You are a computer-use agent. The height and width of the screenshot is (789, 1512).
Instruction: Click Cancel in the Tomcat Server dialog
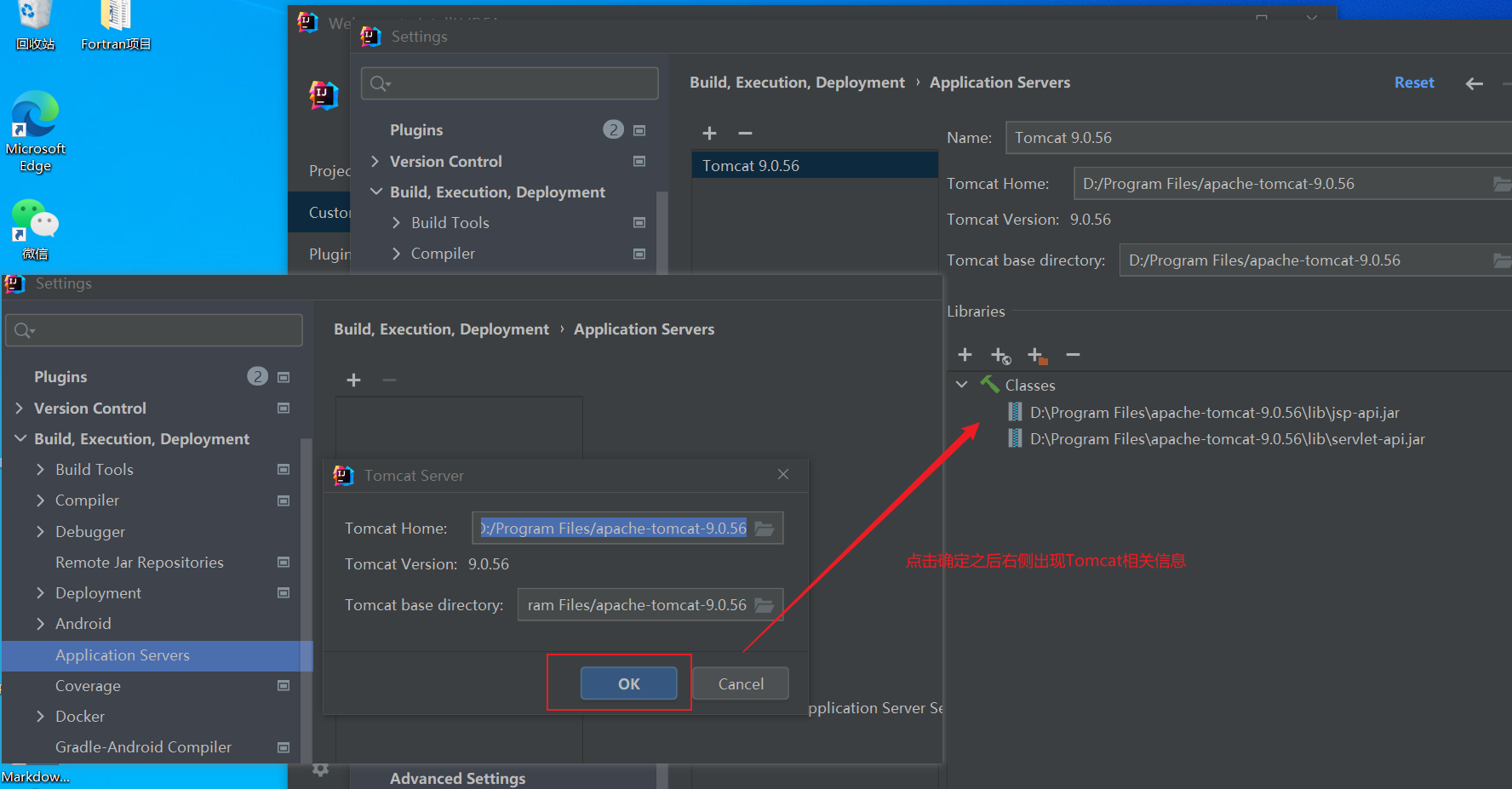[741, 683]
